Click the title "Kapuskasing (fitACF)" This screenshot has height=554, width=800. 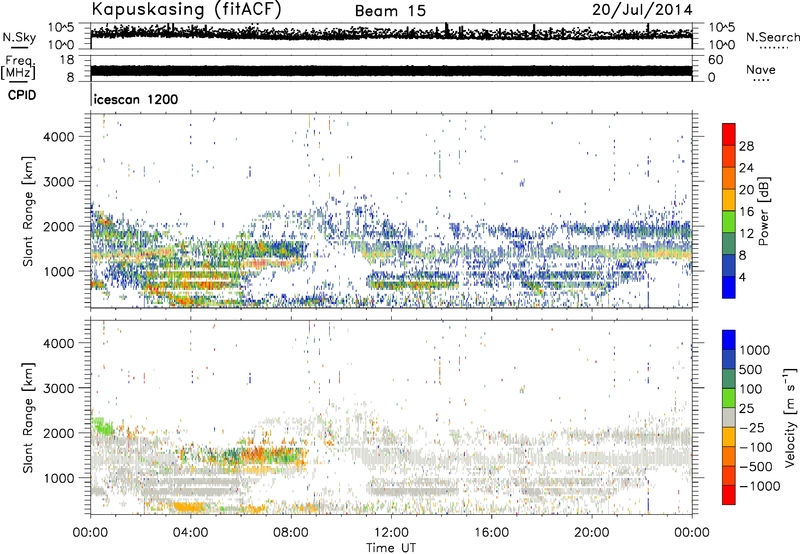(186, 10)
